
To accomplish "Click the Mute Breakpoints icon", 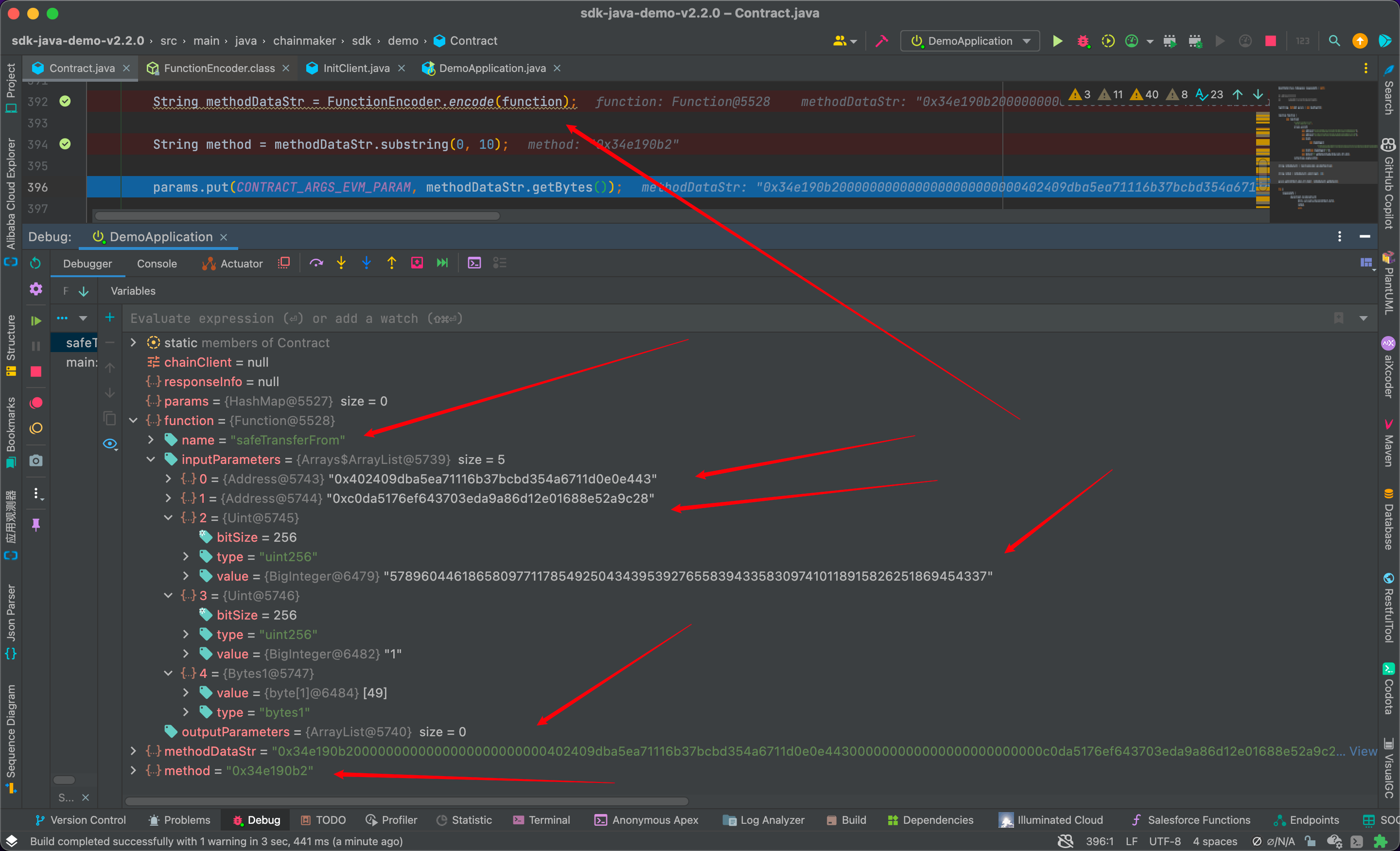I will point(36,428).
